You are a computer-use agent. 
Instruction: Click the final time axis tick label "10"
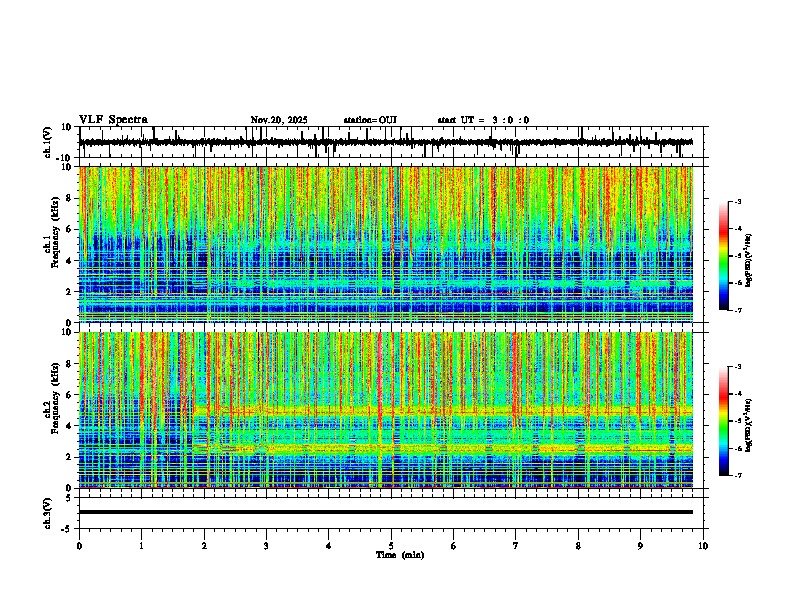pyautogui.click(x=703, y=546)
